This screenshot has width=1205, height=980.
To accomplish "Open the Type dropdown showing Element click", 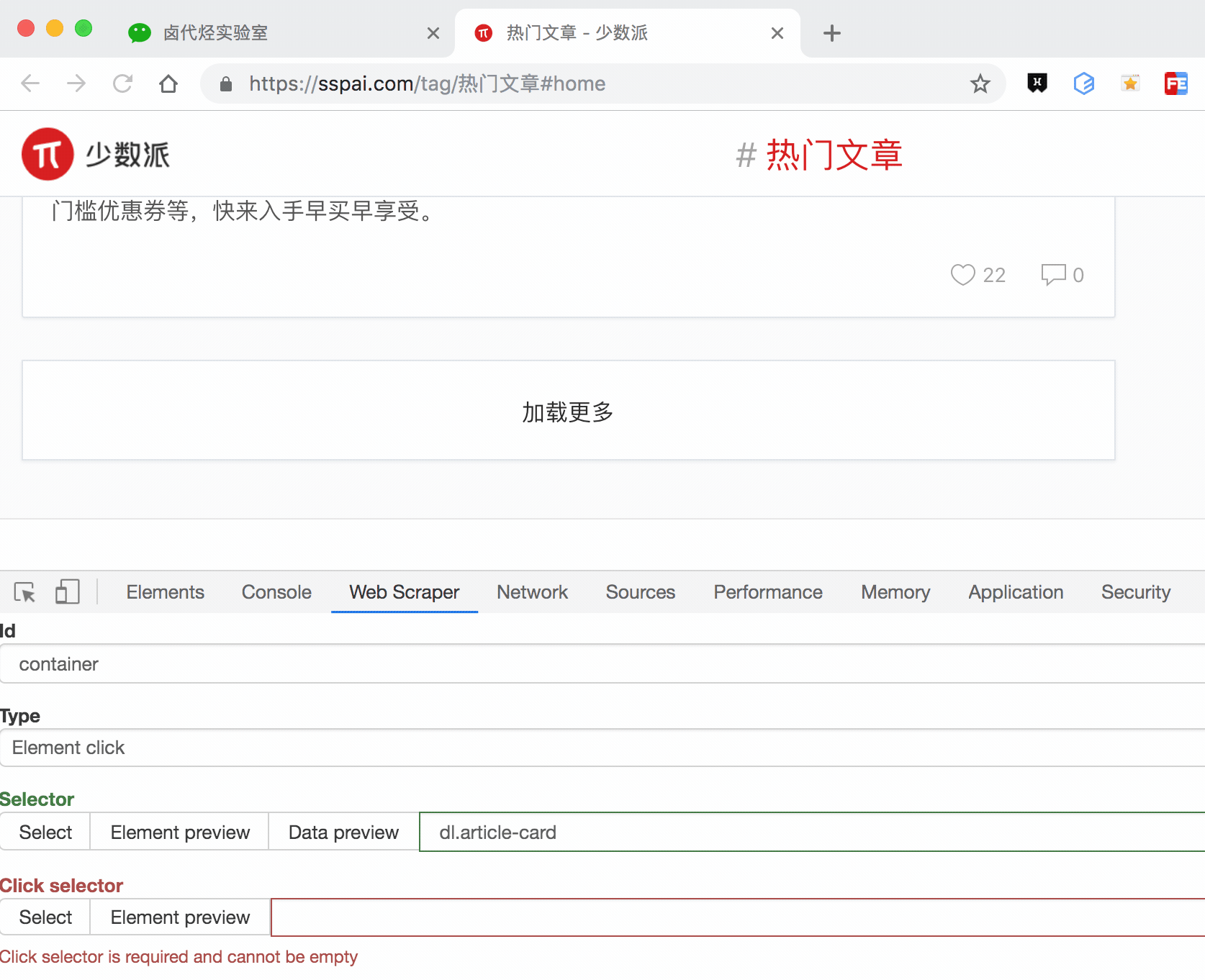I will [602, 748].
